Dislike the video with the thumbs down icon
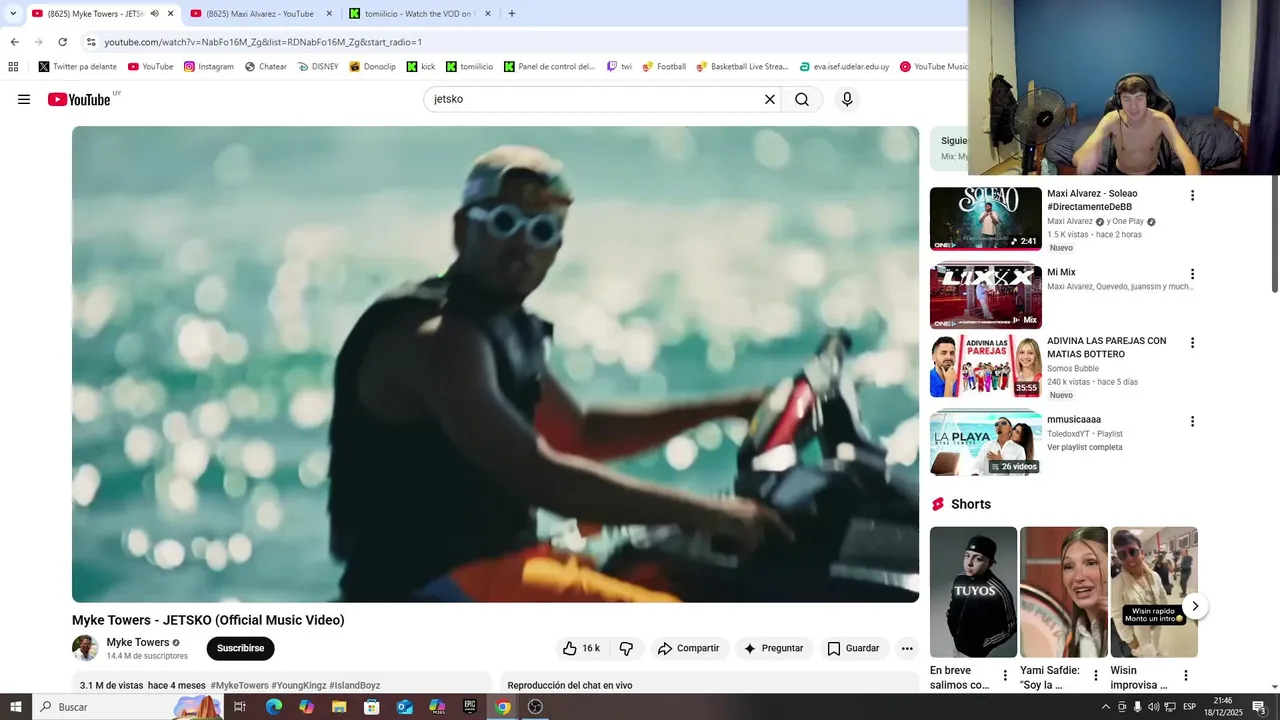 click(x=626, y=648)
